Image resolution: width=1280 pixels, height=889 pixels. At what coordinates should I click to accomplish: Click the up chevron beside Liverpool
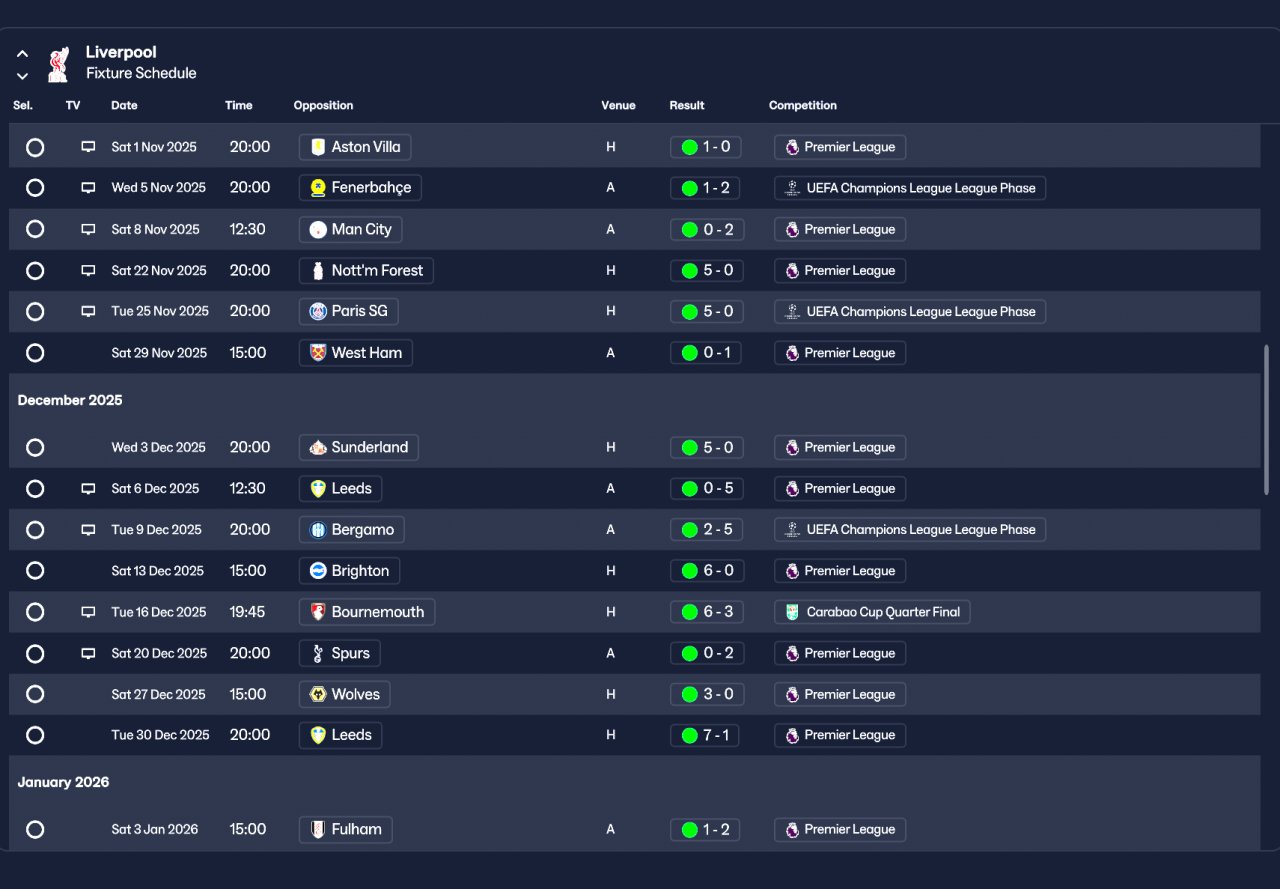pyautogui.click(x=22, y=54)
